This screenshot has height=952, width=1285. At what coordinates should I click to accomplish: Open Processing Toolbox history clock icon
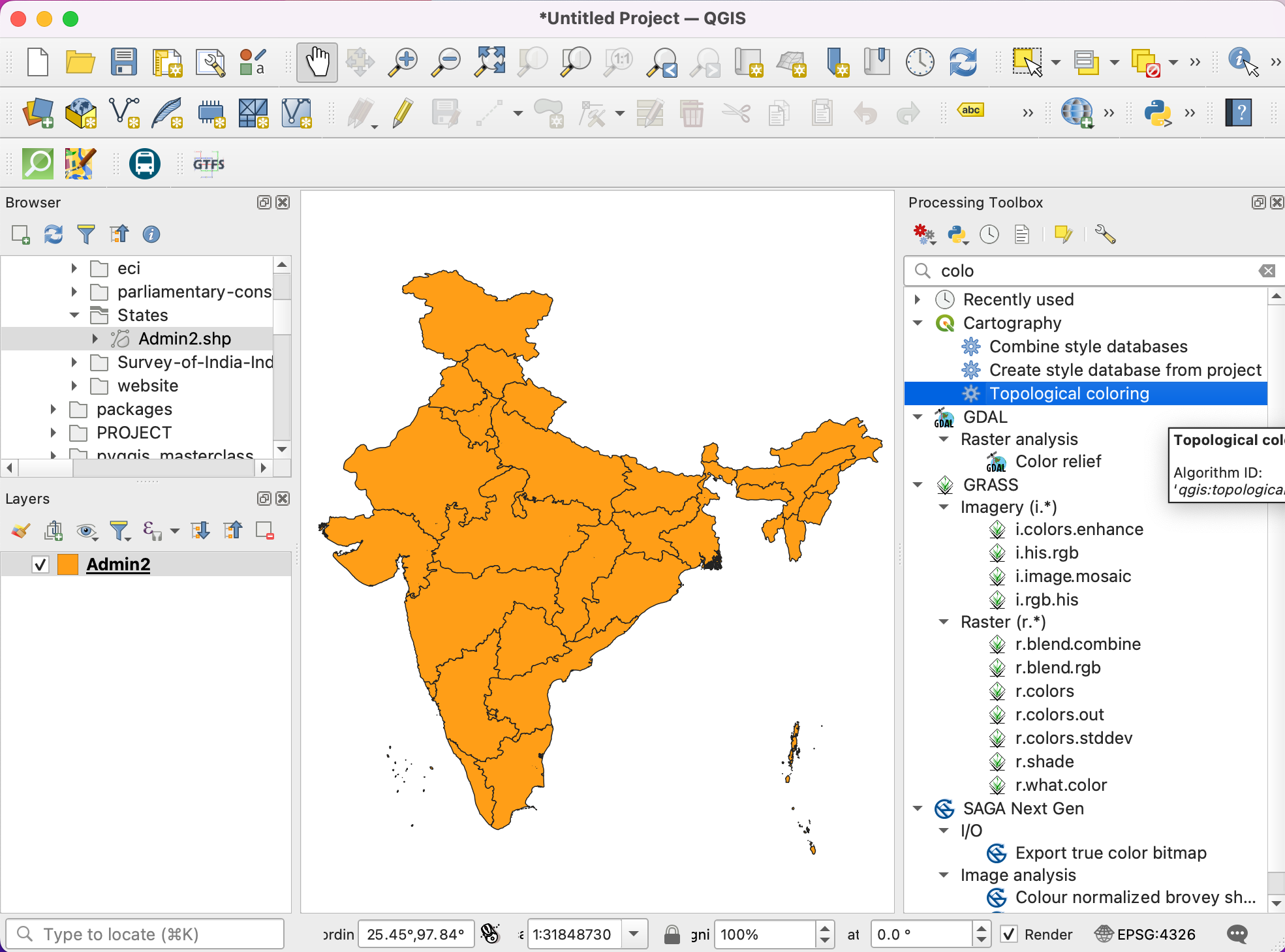tap(989, 235)
